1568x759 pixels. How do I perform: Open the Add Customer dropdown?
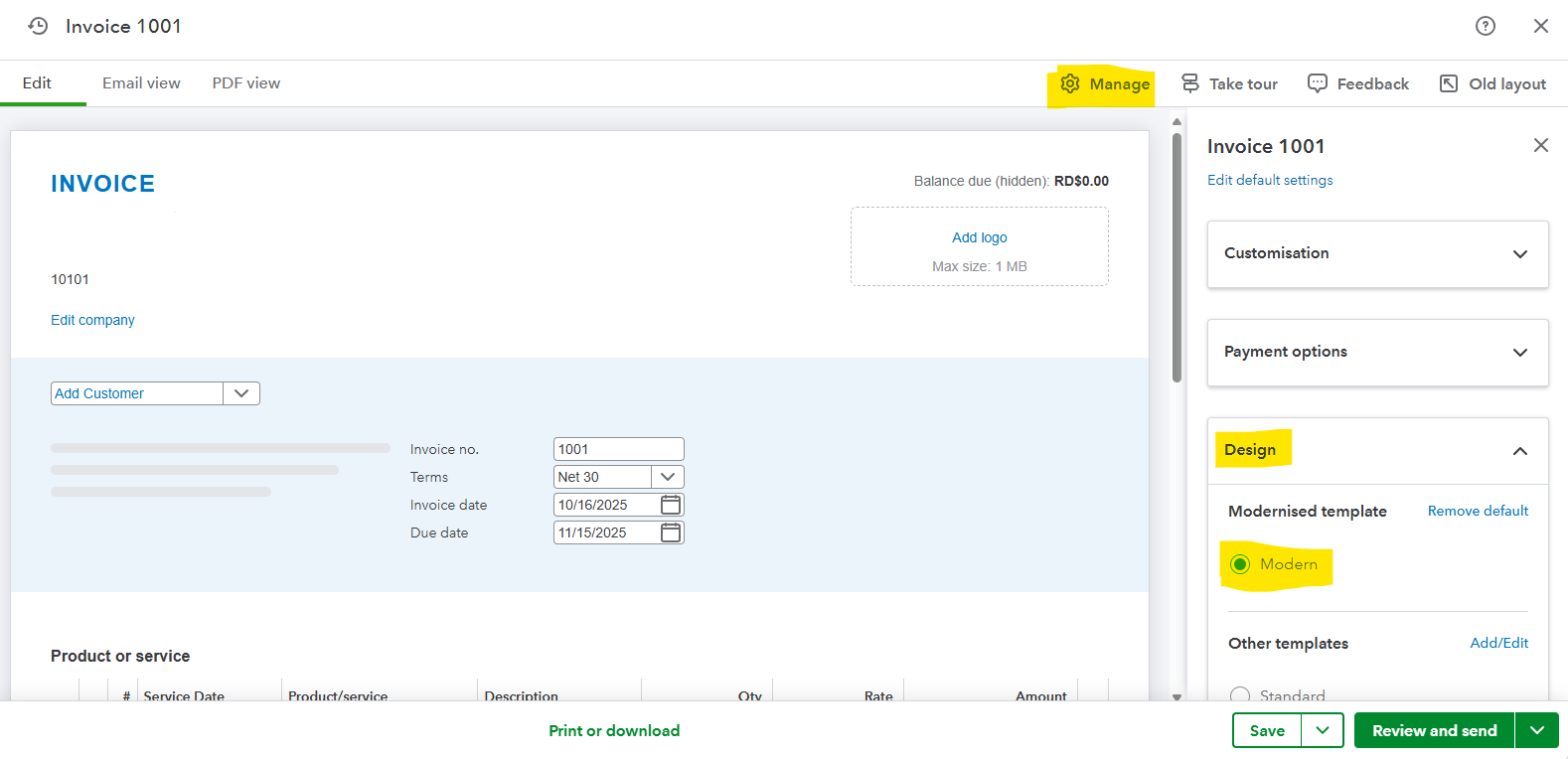pyautogui.click(x=241, y=393)
